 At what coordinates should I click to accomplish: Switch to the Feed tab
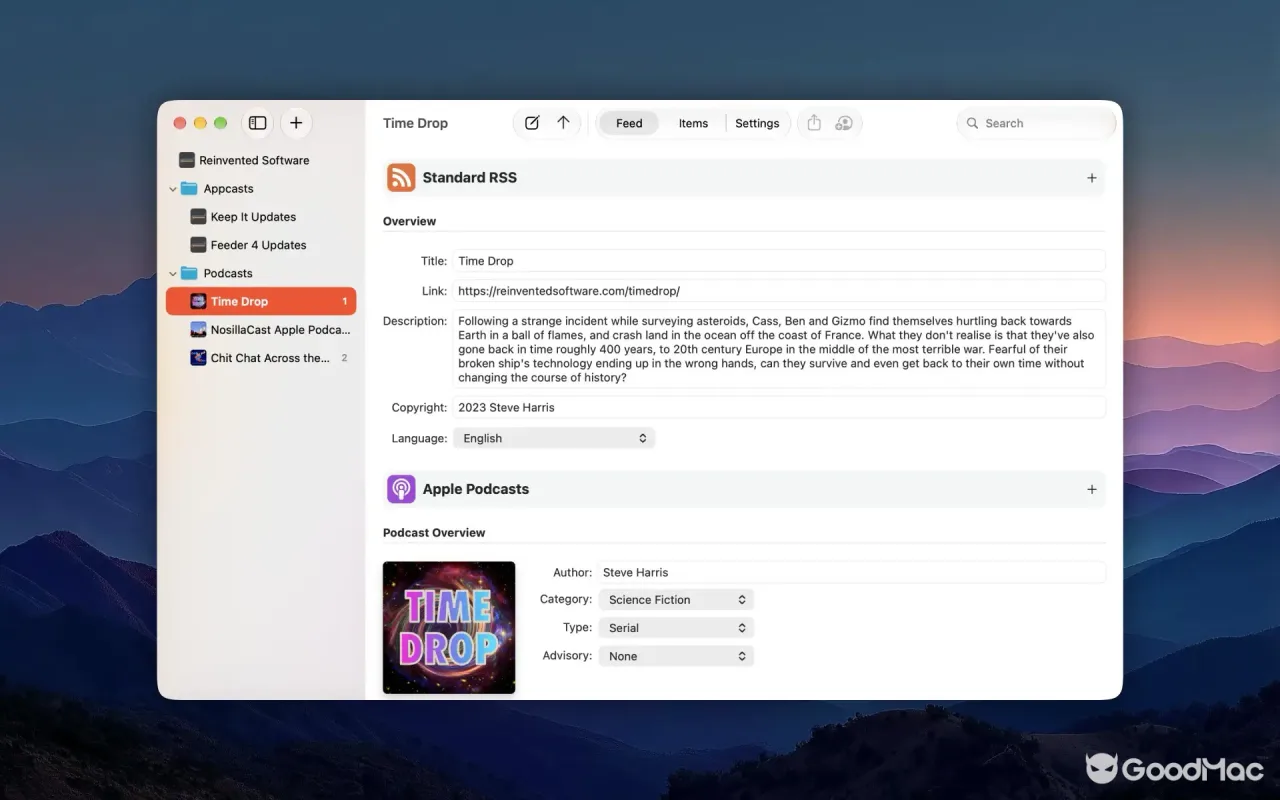pos(629,123)
